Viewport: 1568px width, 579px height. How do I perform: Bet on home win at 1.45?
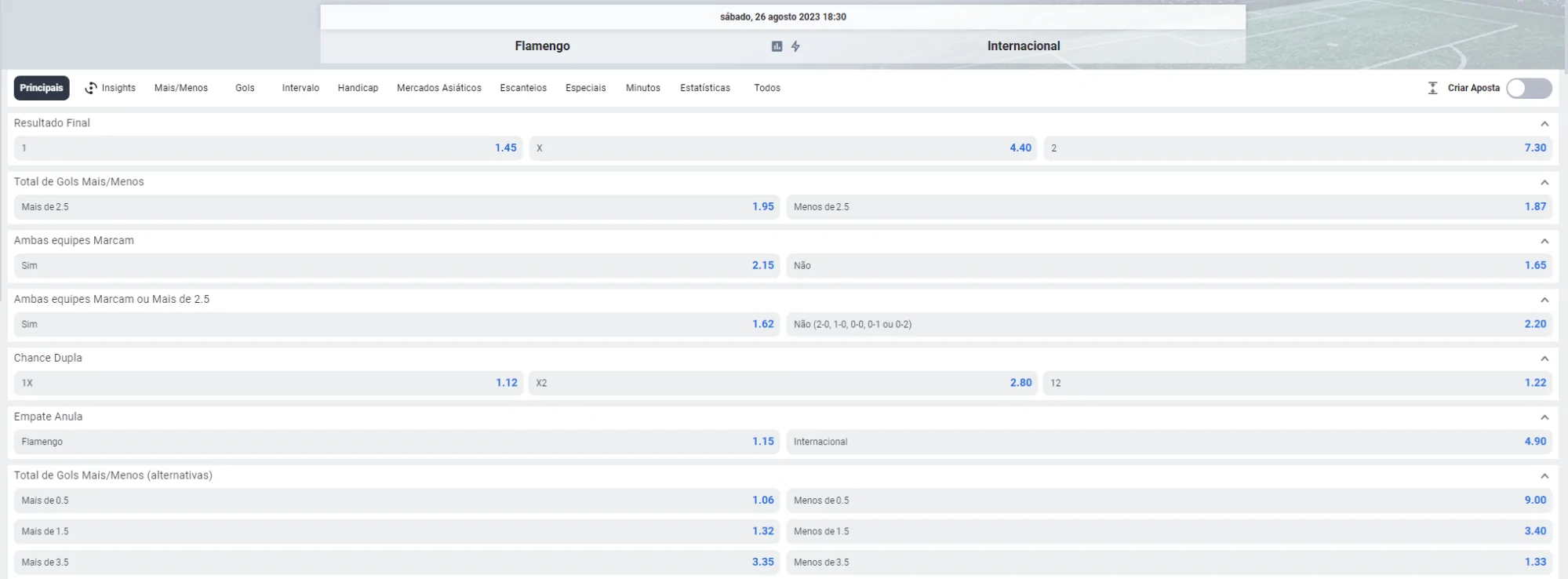pos(268,148)
